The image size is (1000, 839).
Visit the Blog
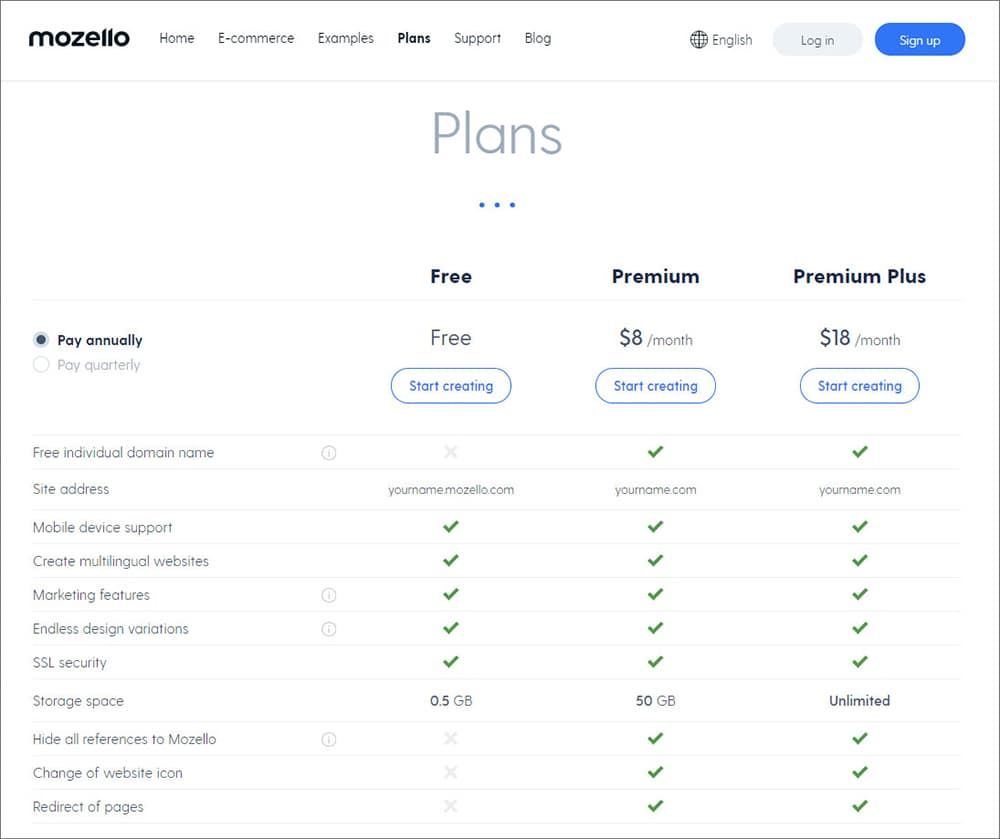[538, 38]
